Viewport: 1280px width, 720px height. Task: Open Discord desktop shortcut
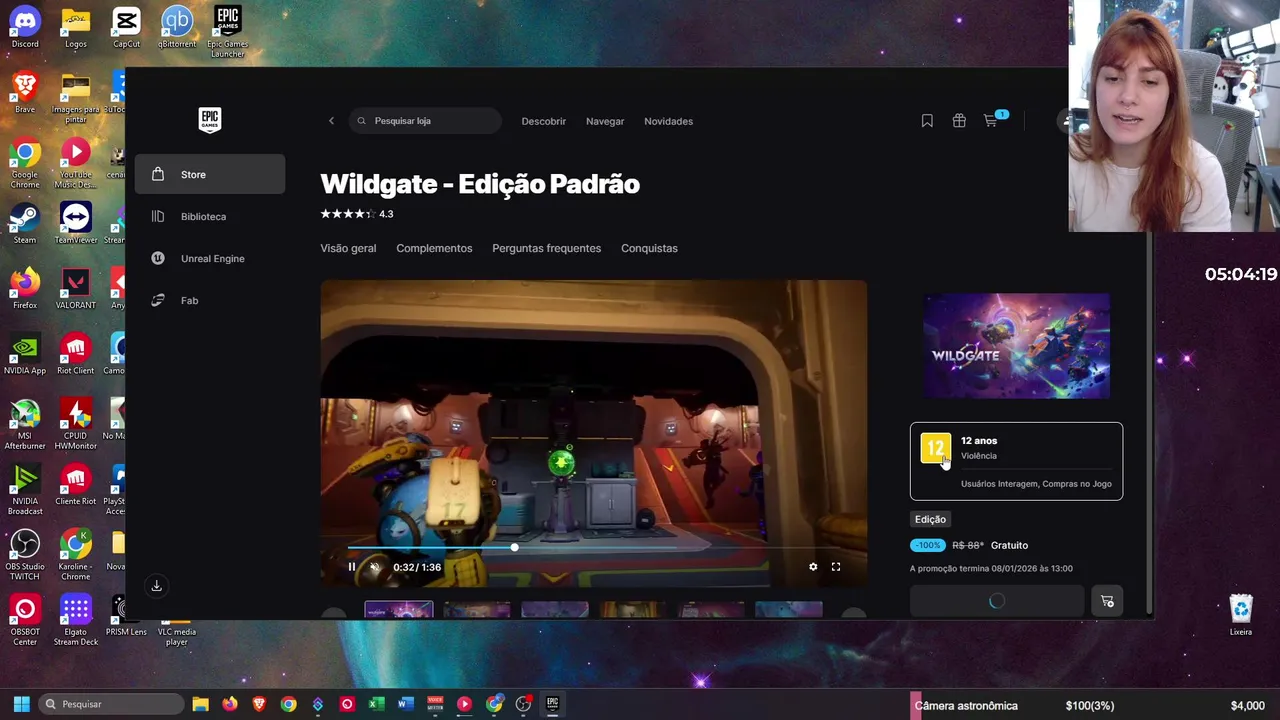[25, 28]
